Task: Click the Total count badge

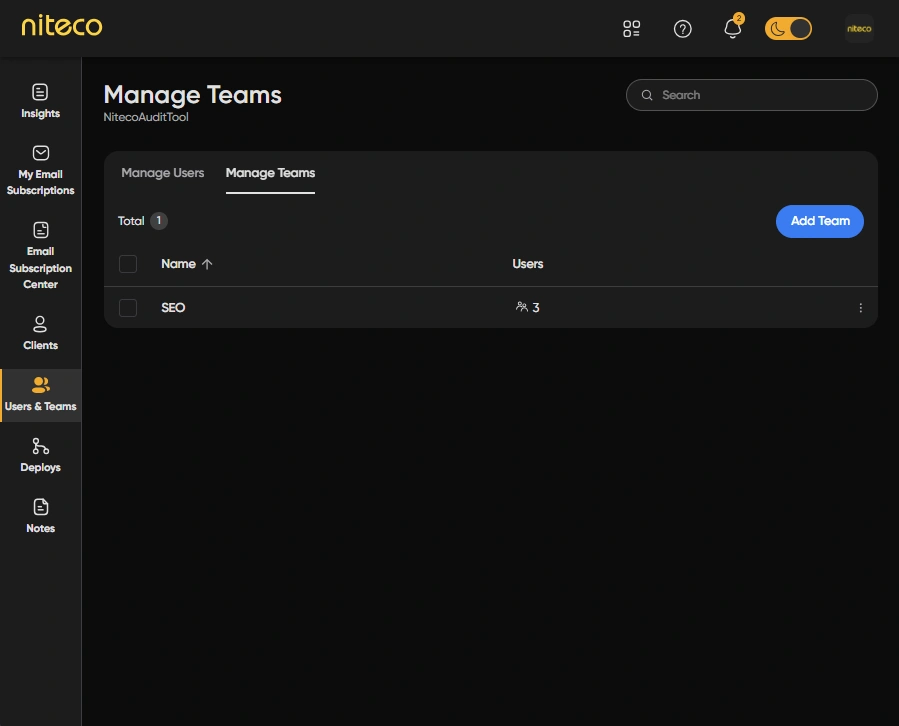Action: tap(159, 221)
